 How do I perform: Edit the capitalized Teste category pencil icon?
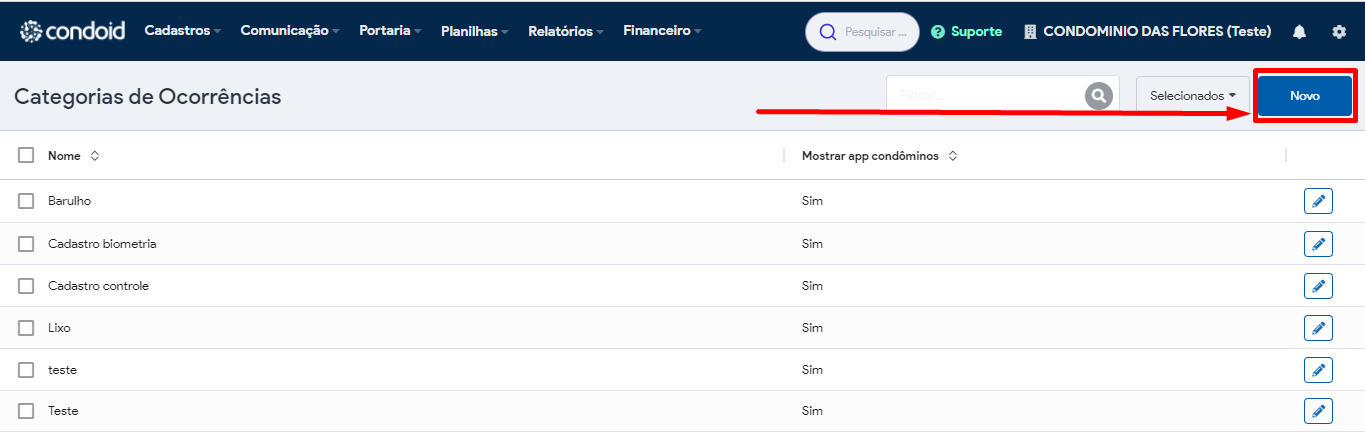point(1318,411)
